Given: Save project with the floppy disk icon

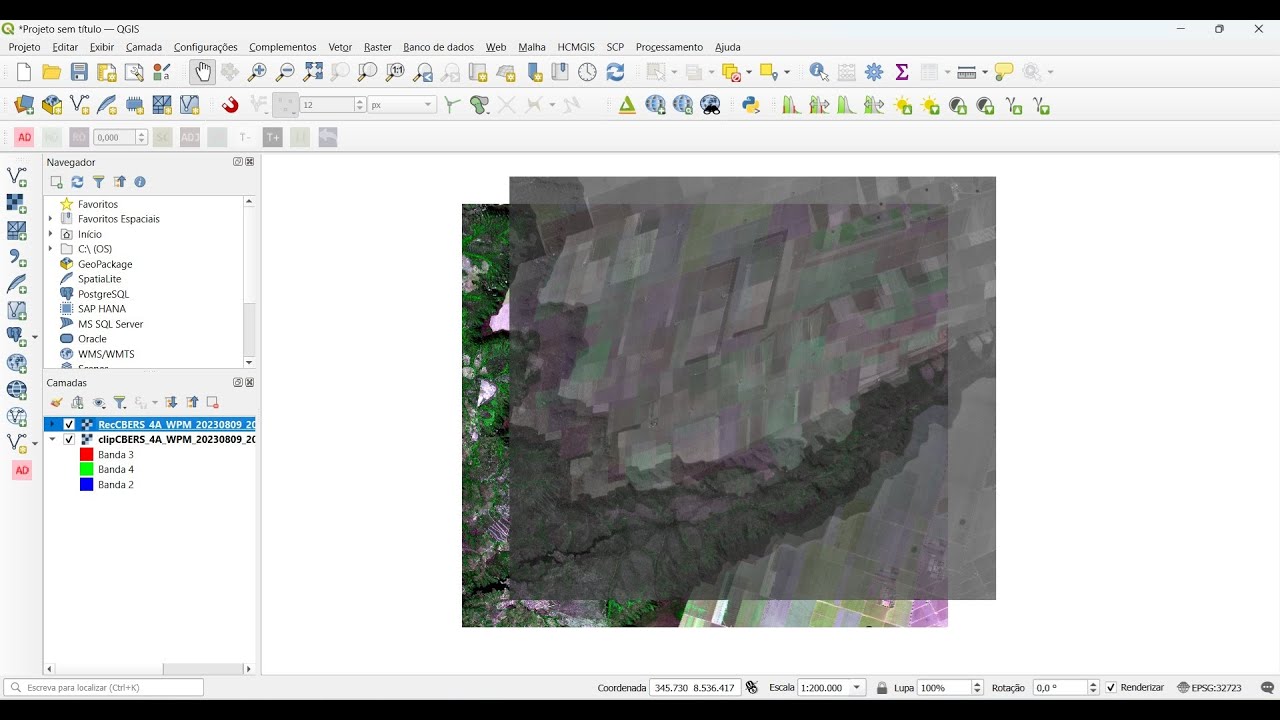Looking at the screenshot, I should (79, 72).
